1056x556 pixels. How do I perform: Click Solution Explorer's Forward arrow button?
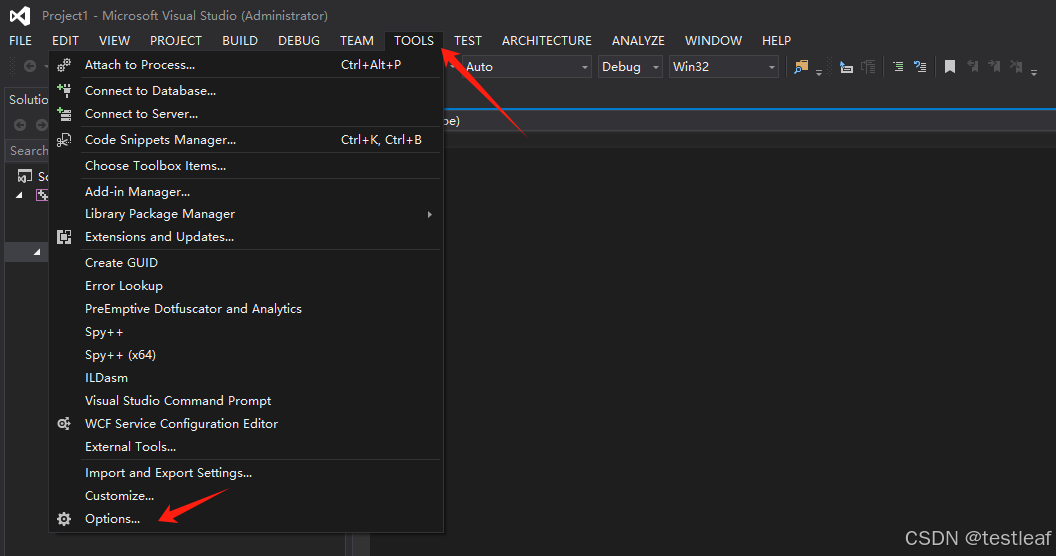(42, 125)
